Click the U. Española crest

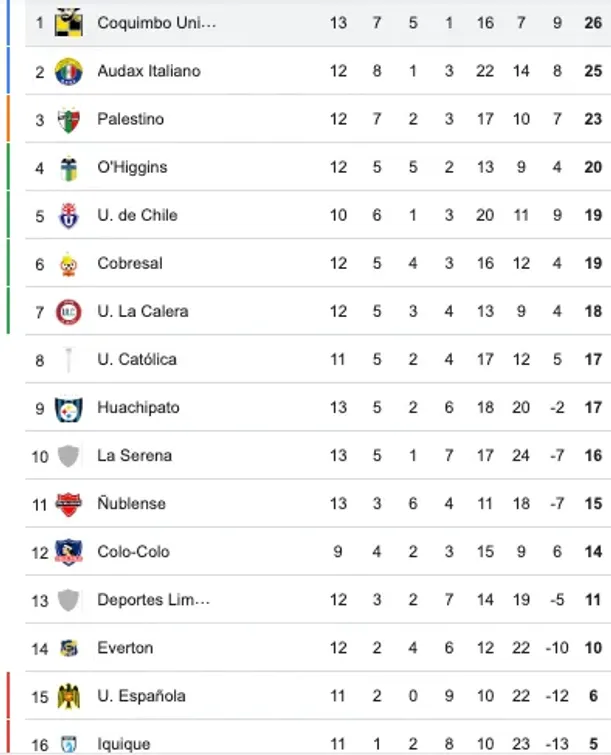click(68, 696)
